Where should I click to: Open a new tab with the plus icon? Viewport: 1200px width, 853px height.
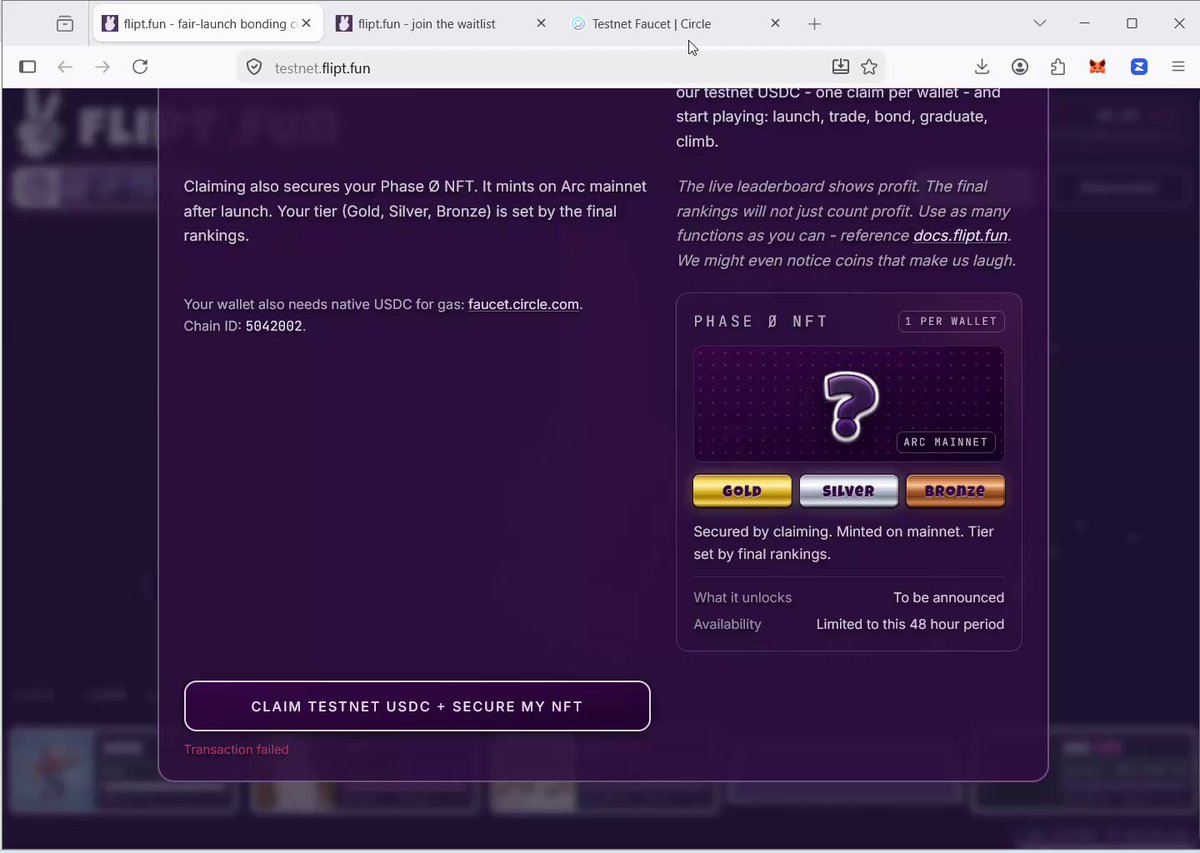(814, 24)
